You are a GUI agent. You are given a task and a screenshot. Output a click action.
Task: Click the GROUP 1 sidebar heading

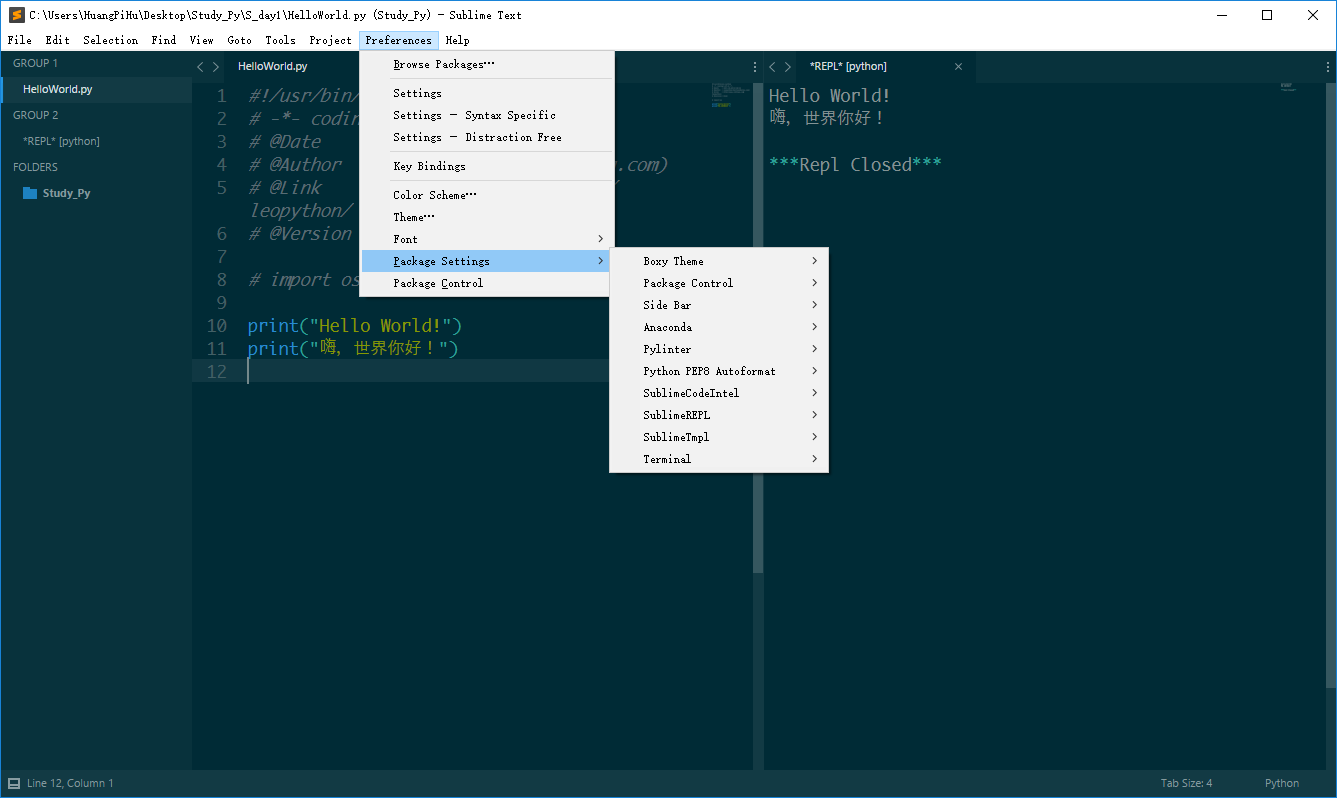coord(36,63)
